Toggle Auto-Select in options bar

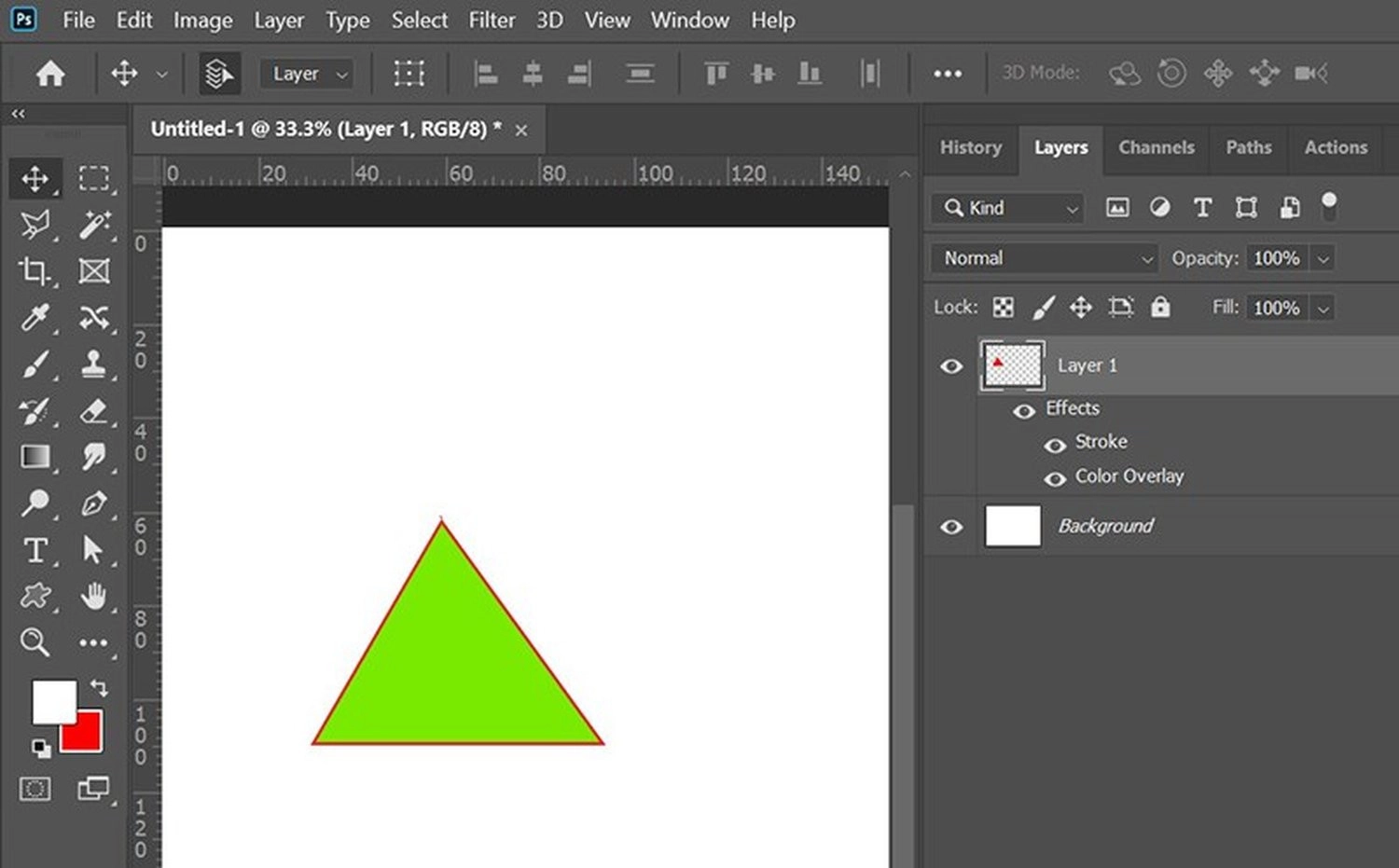pos(219,73)
